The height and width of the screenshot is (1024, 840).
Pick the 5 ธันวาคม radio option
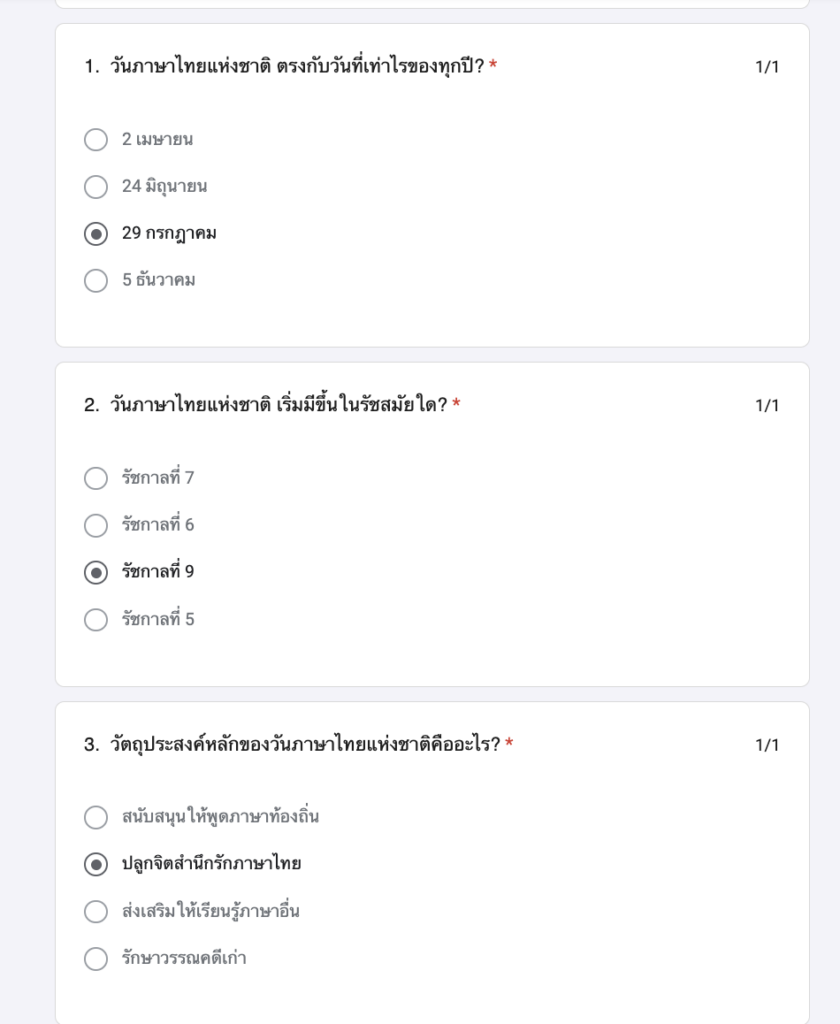pos(96,281)
